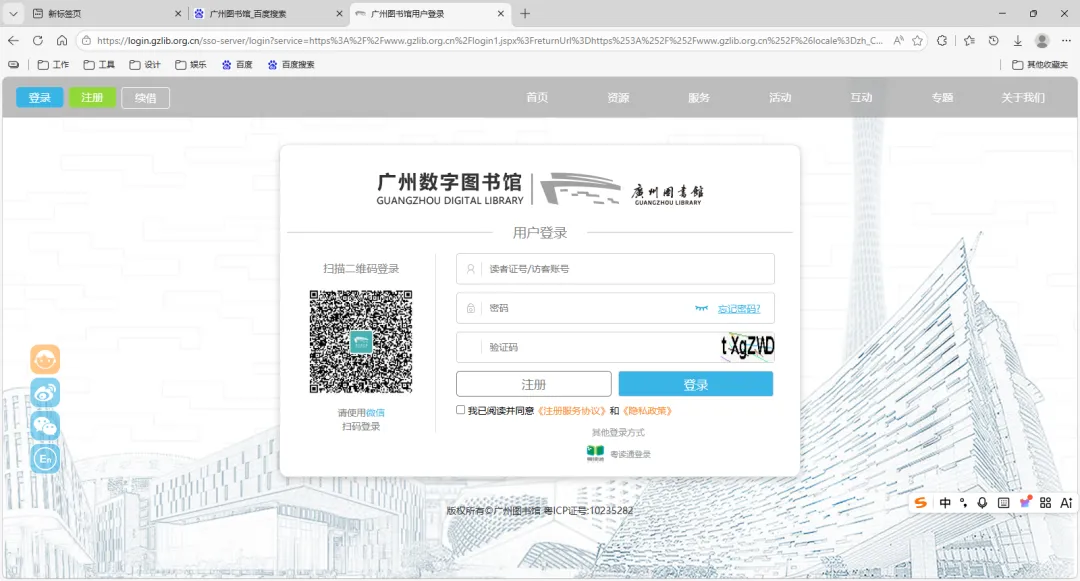This screenshot has width=1080, height=581.
Task: Click 粤读通登录 text link
Action: (630, 454)
